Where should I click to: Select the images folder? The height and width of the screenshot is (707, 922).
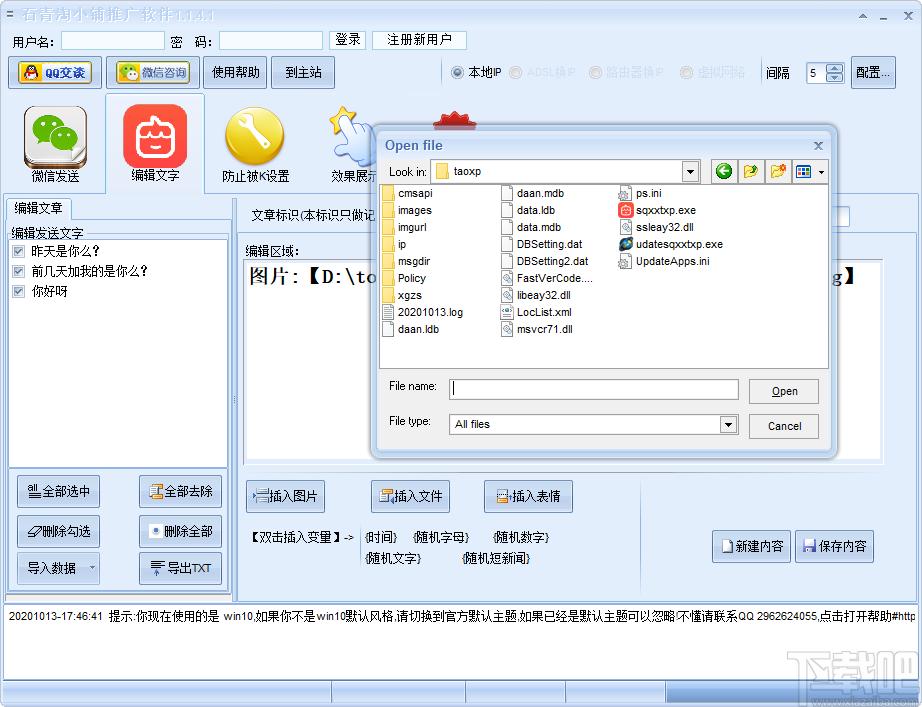pos(407,211)
